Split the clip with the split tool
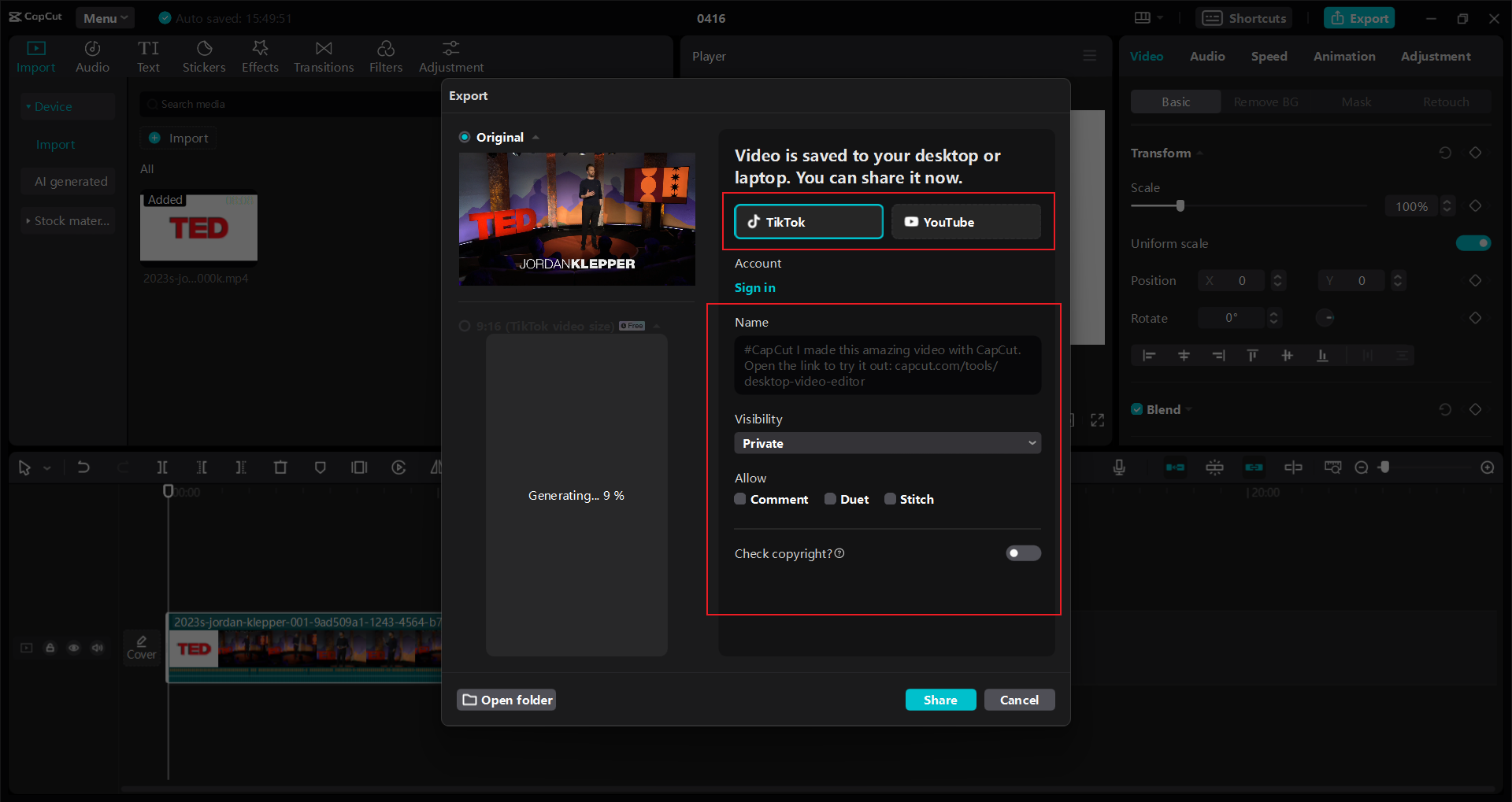 point(162,467)
